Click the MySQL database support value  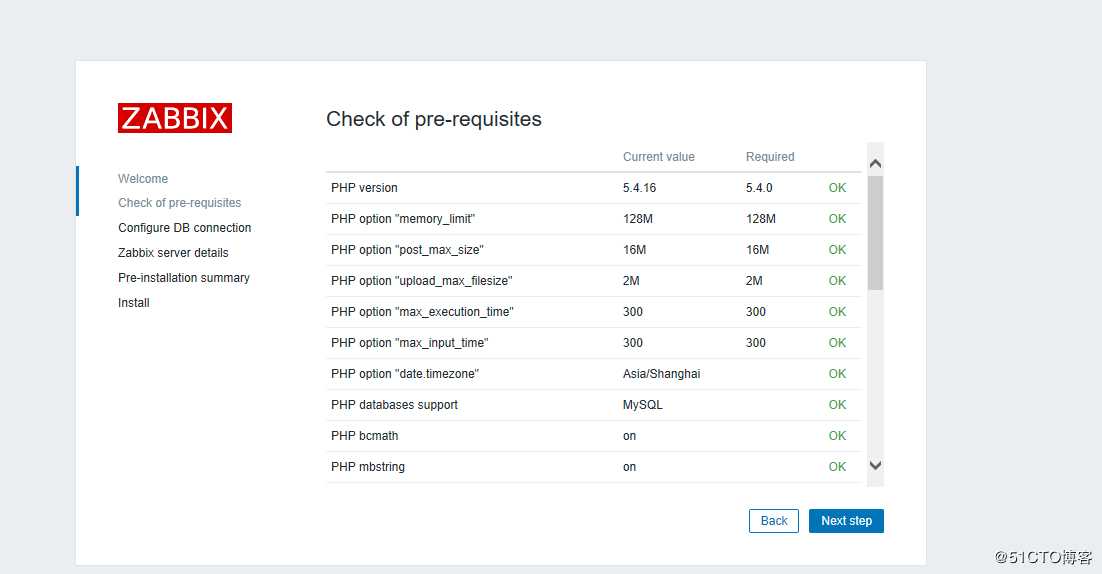642,404
